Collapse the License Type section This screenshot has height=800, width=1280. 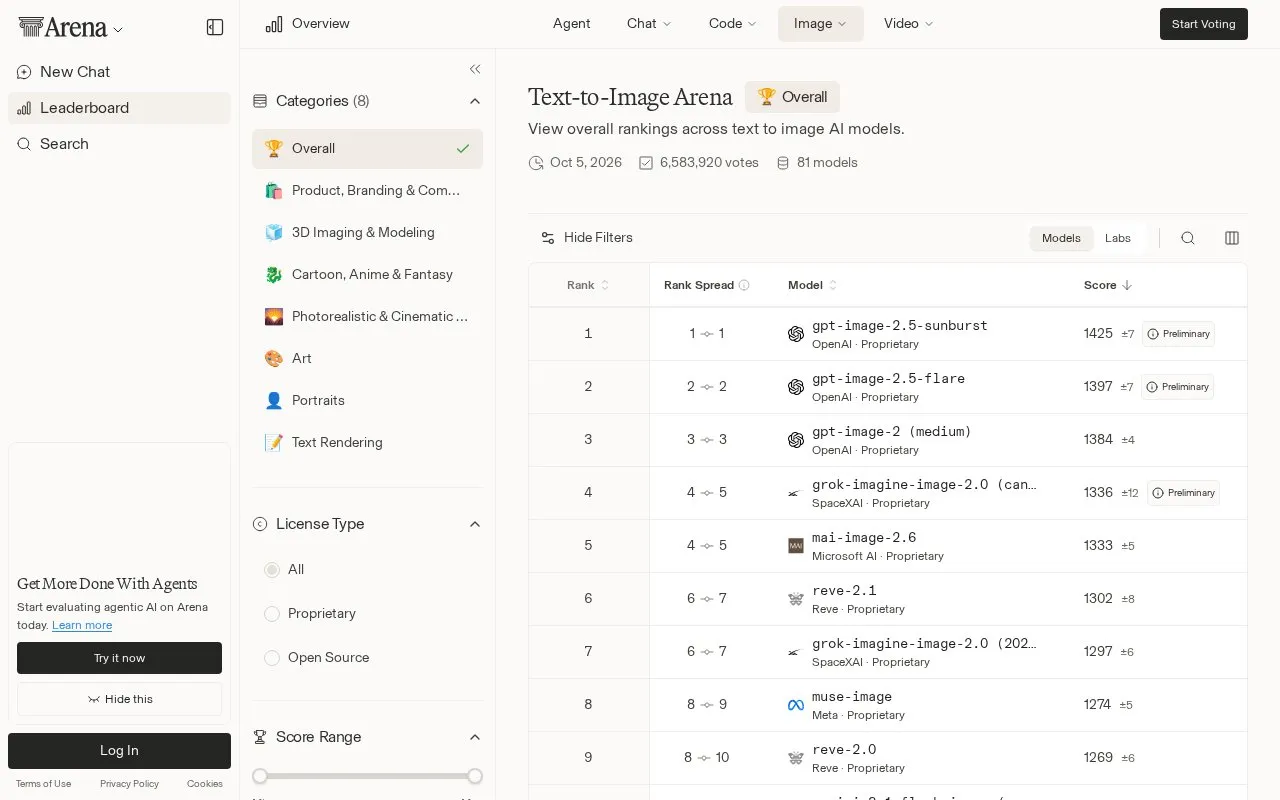click(x=475, y=524)
